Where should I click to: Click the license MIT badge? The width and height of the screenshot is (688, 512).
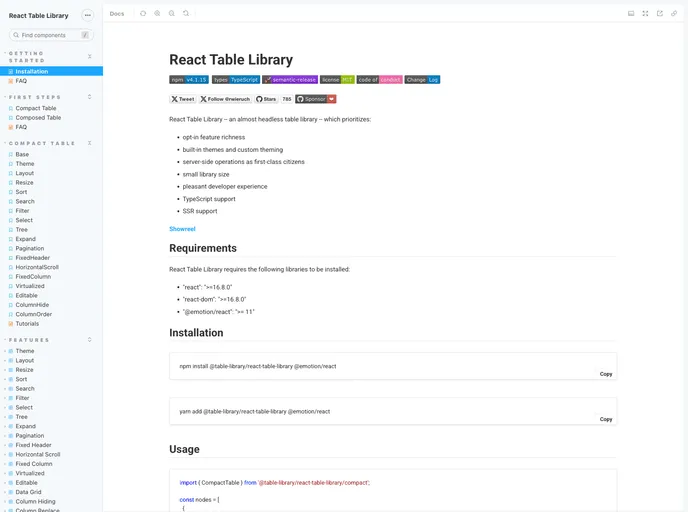(337, 79)
